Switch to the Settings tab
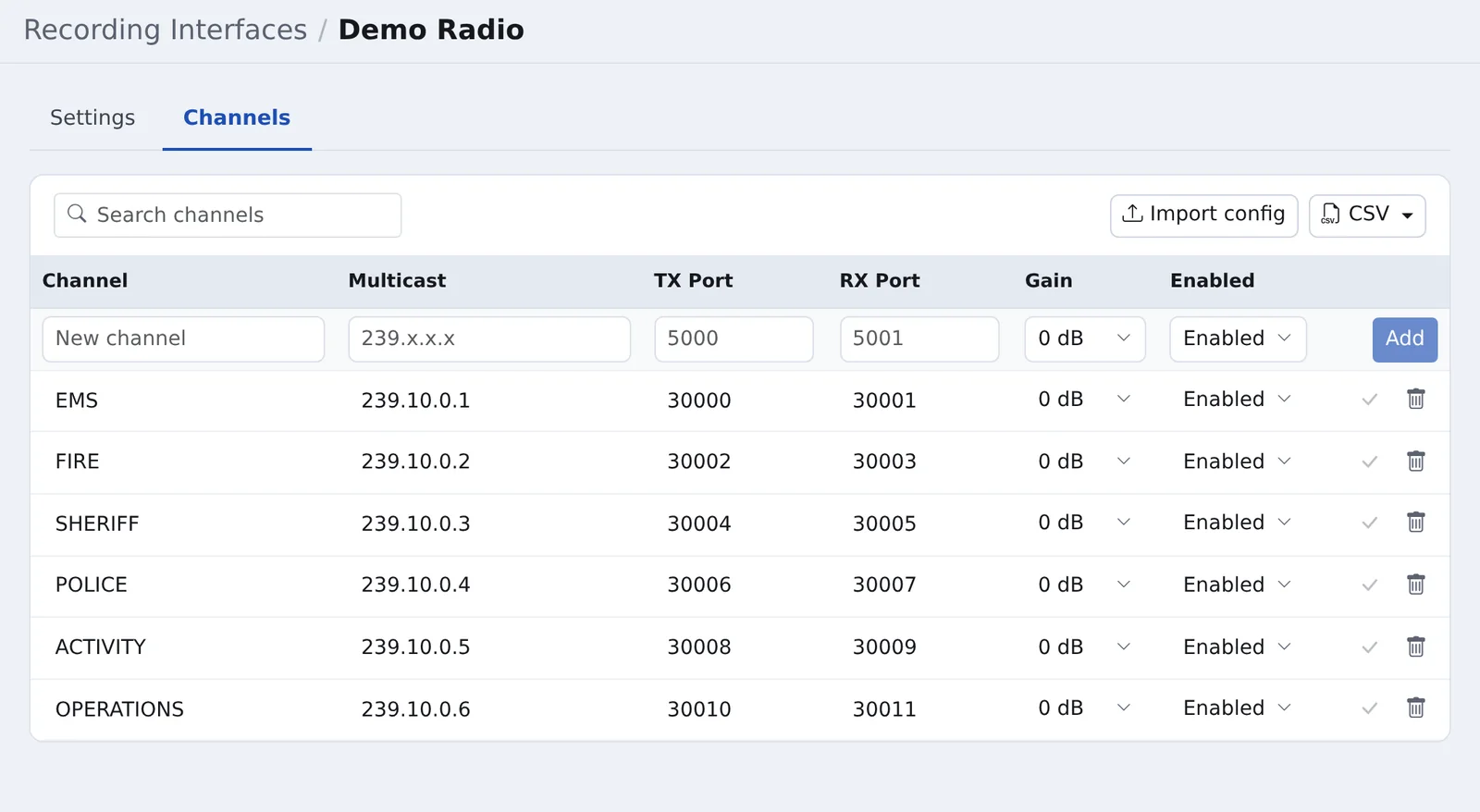 tap(92, 117)
